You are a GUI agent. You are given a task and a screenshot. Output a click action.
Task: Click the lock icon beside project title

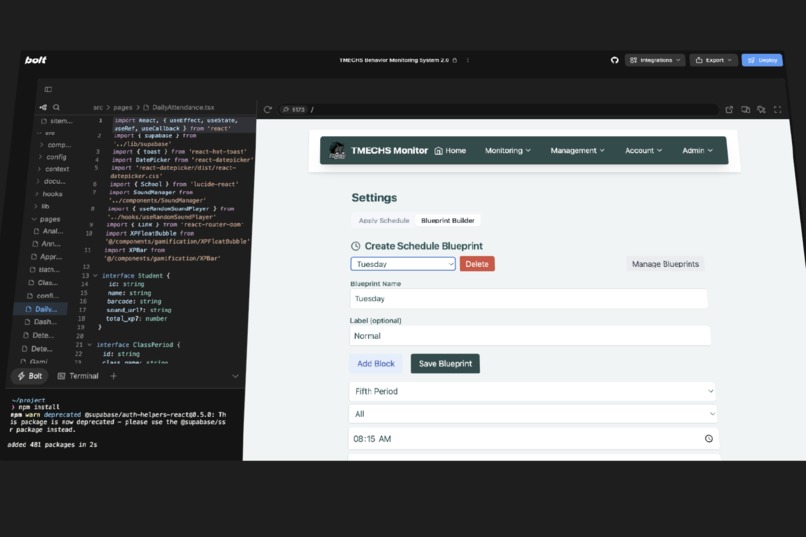click(x=455, y=60)
